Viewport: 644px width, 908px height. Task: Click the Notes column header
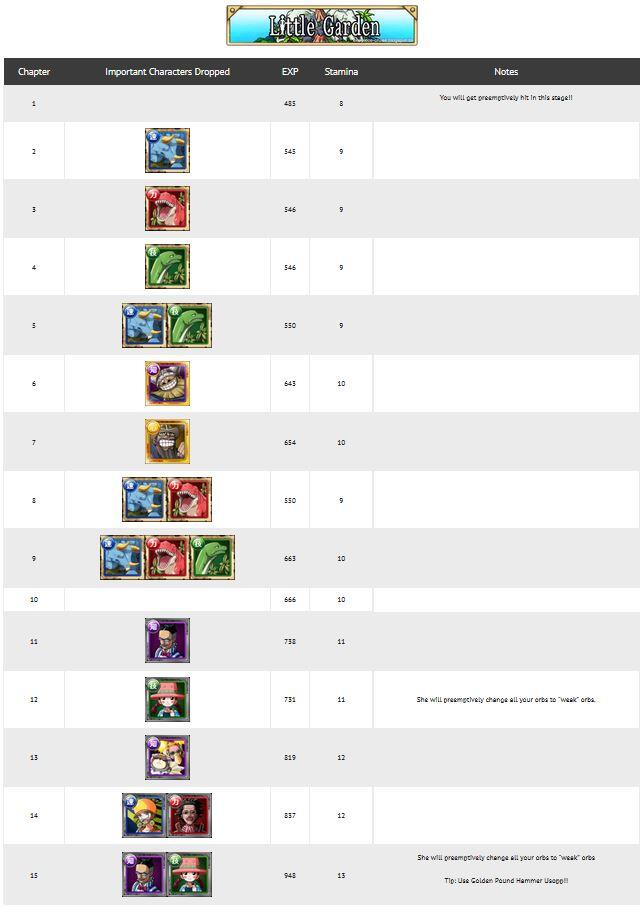[506, 72]
